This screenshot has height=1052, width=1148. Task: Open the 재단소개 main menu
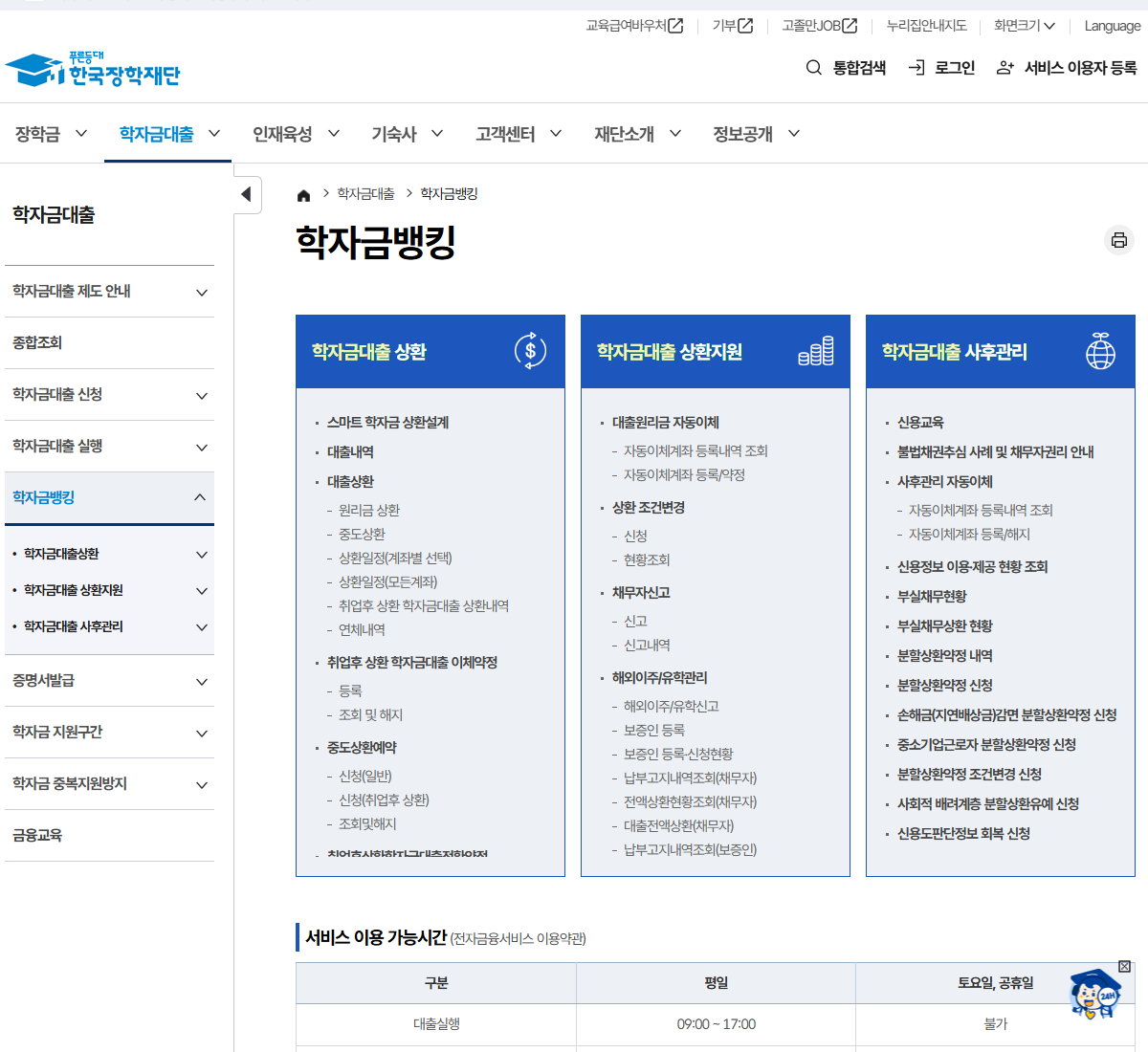point(637,134)
